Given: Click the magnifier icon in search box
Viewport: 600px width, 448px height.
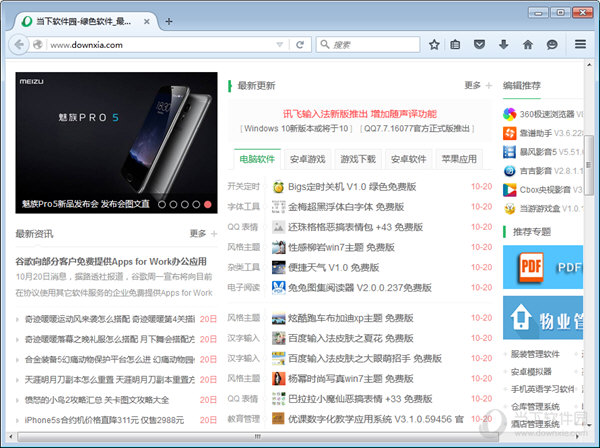Looking at the screenshot, I should click(x=325, y=44).
